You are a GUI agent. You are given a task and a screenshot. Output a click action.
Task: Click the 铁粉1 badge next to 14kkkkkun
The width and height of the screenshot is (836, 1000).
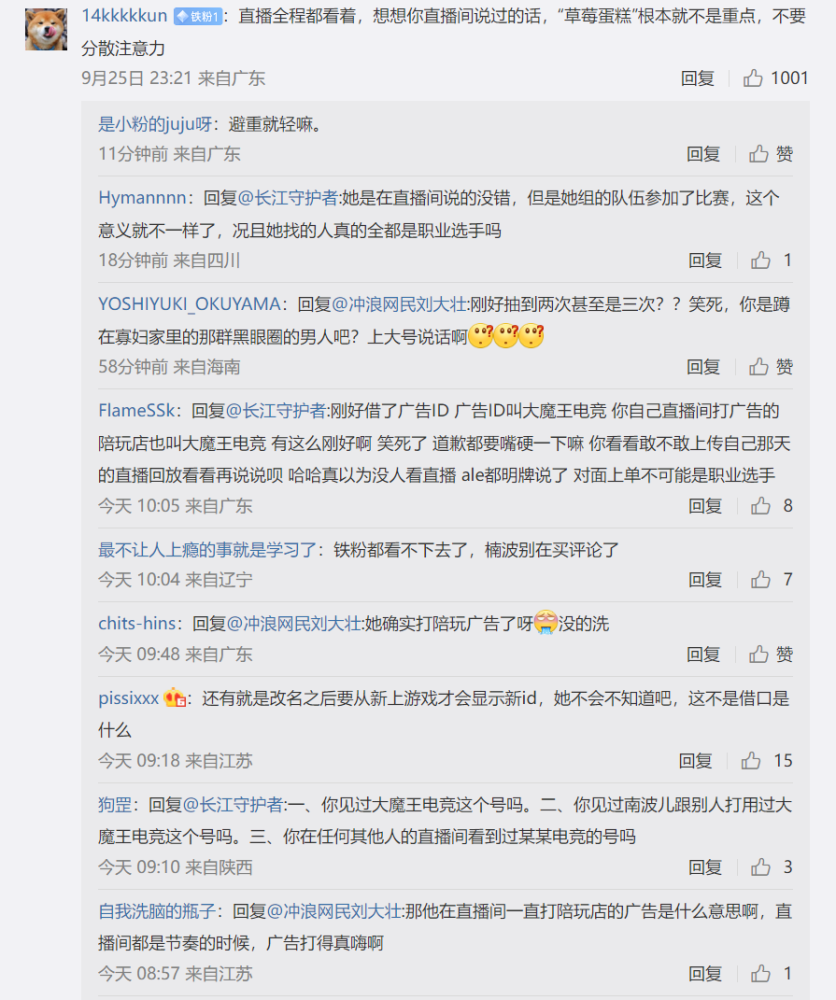(x=198, y=17)
